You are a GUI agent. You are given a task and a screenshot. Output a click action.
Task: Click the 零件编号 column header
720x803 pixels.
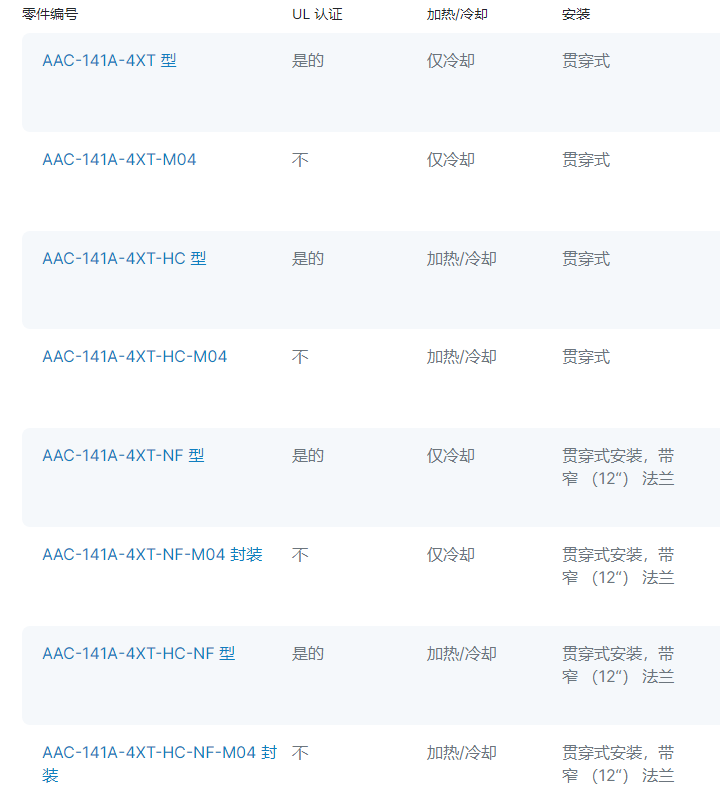50,14
